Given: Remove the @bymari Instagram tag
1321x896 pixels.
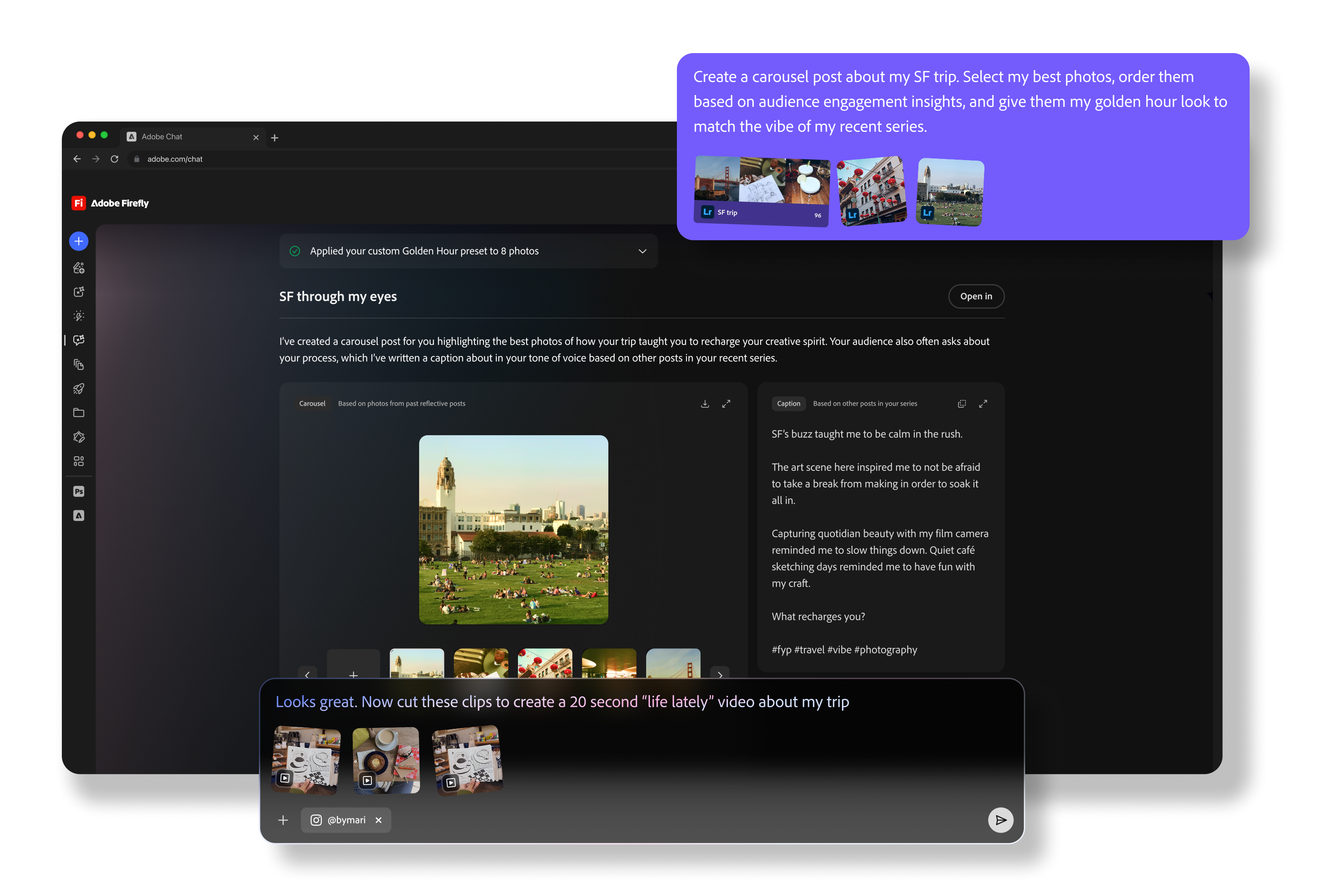Looking at the screenshot, I should (378, 820).
